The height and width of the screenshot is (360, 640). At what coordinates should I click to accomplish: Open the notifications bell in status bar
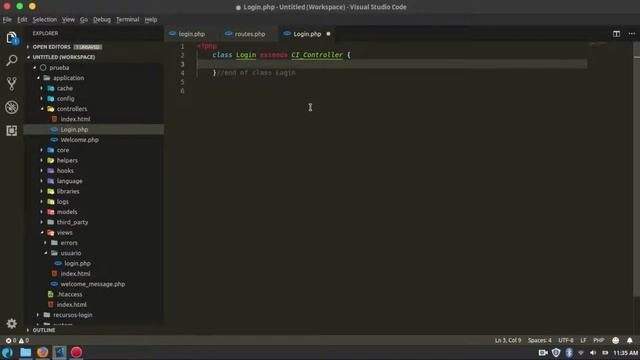pyautogui.click(x=629, y=340)
